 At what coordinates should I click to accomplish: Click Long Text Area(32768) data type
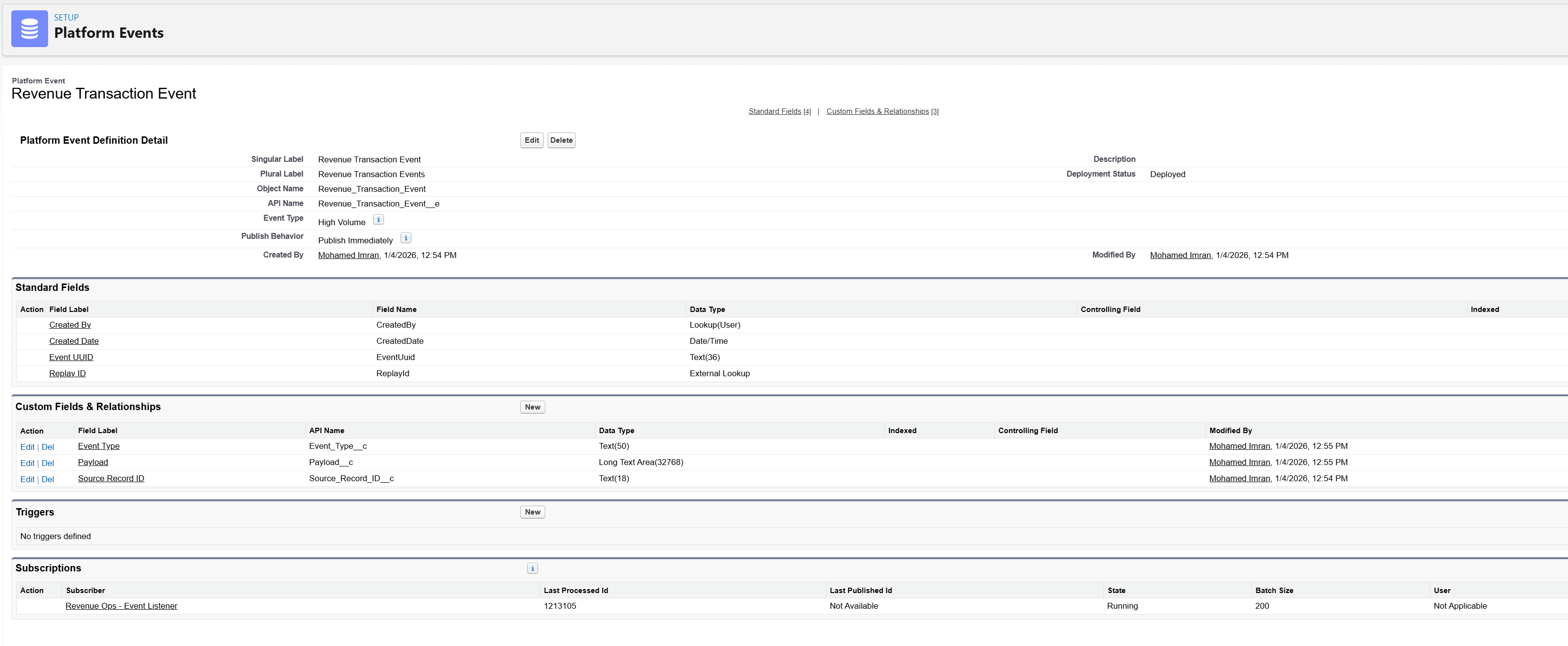click(641, 463)
